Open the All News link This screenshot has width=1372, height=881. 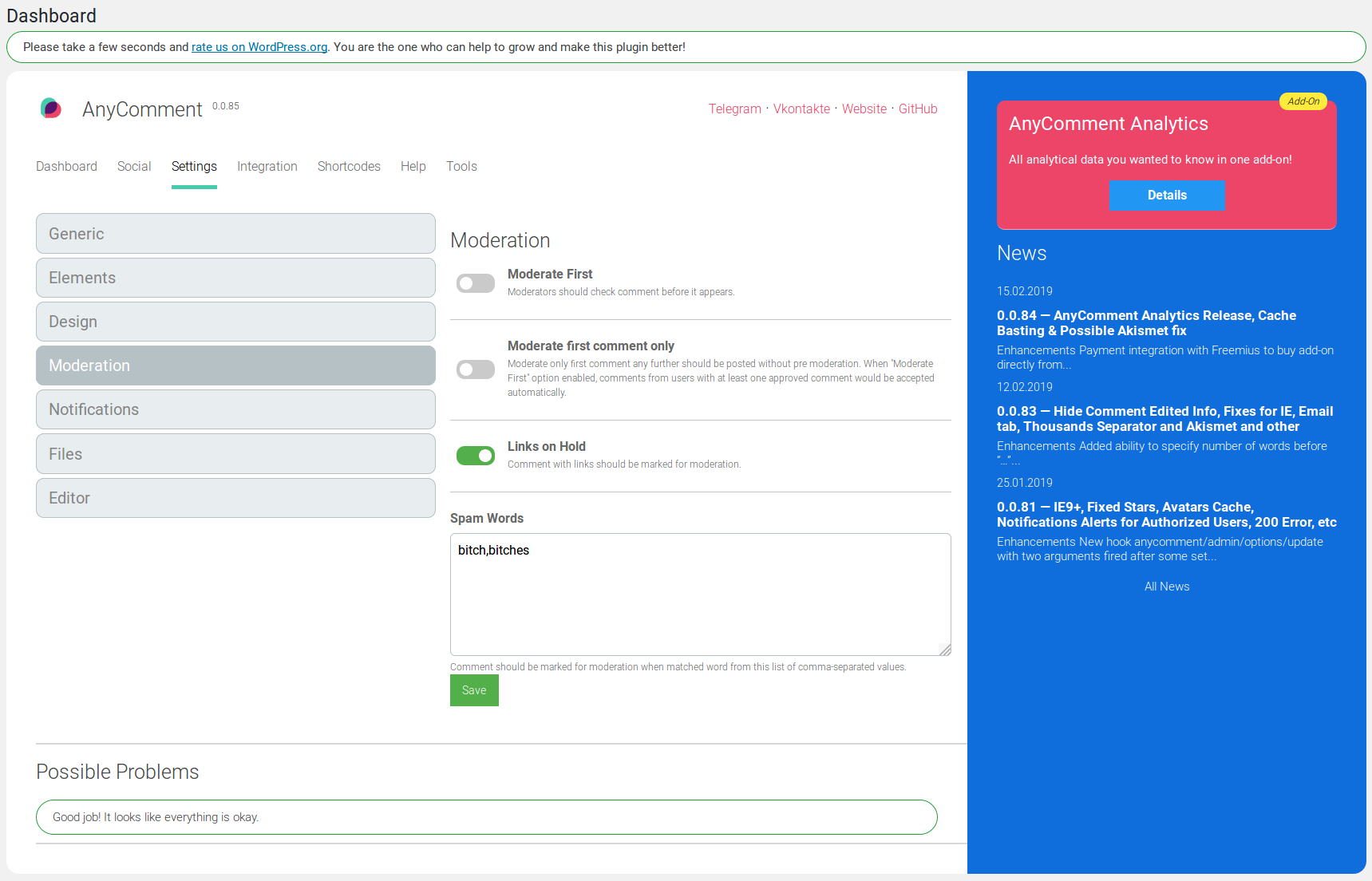pyautogui.click(x=1167, y=587)
